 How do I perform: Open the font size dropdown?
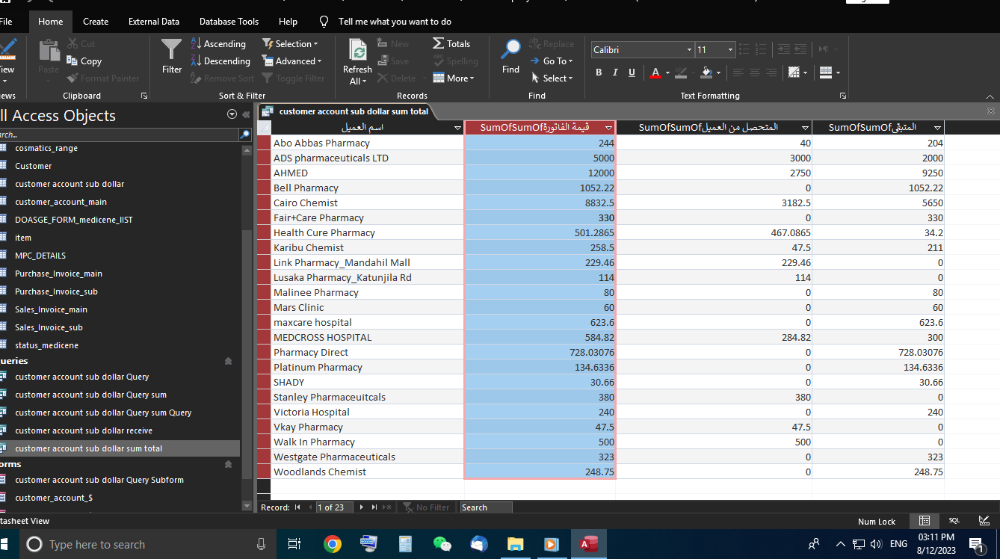(730, 50)
